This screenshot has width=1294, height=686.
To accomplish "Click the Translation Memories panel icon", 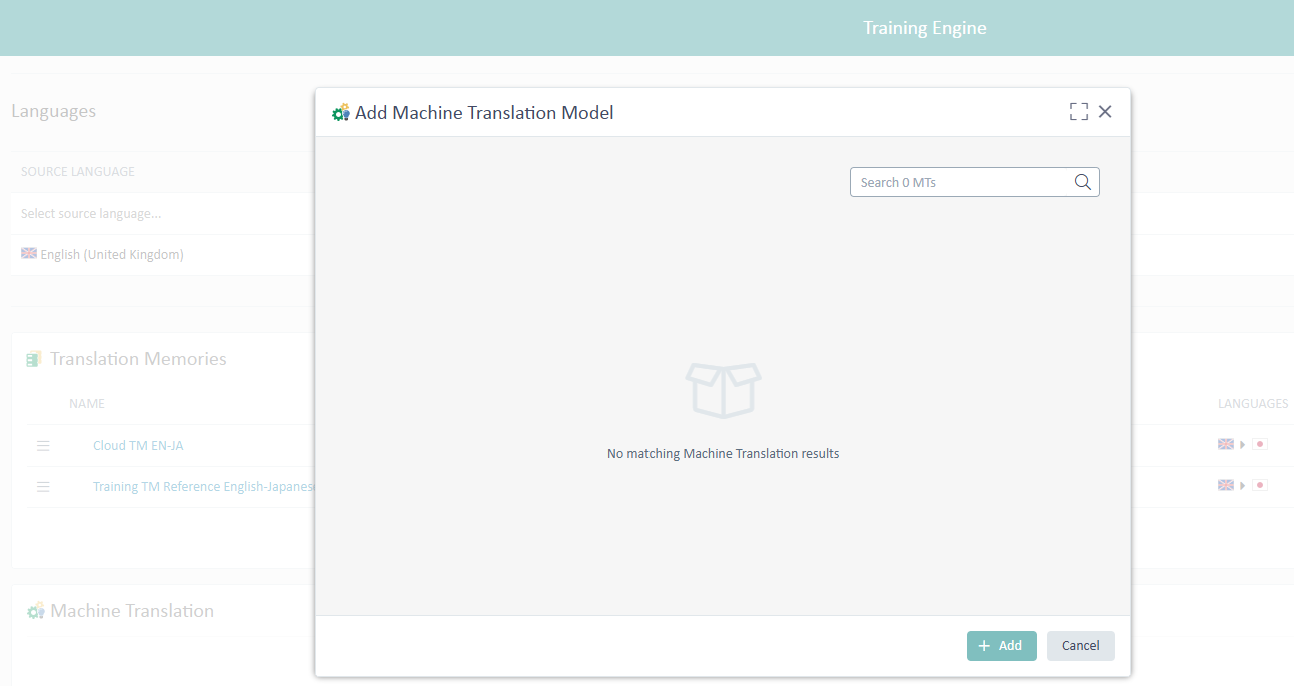I will click(32, 358).
